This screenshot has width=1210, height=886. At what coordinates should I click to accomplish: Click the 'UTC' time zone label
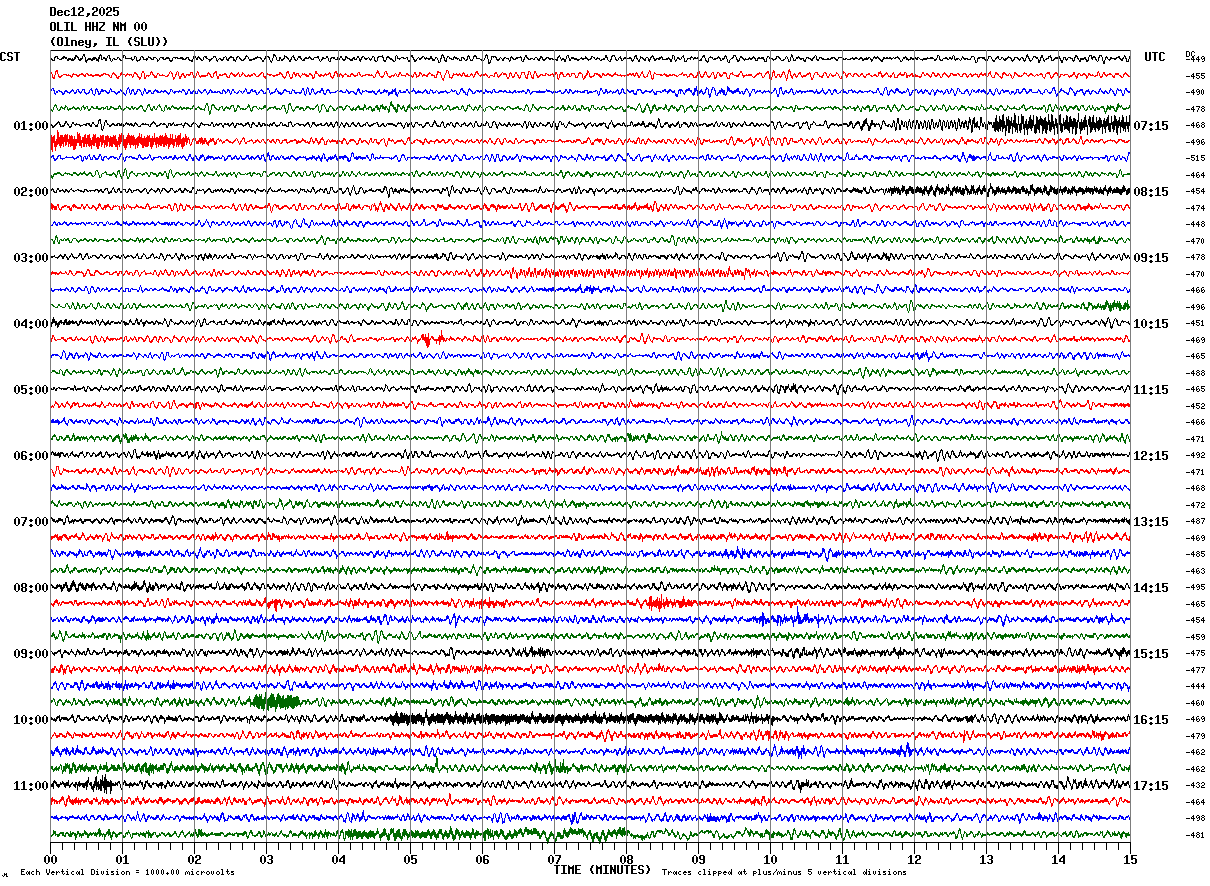coord(1155,57)
